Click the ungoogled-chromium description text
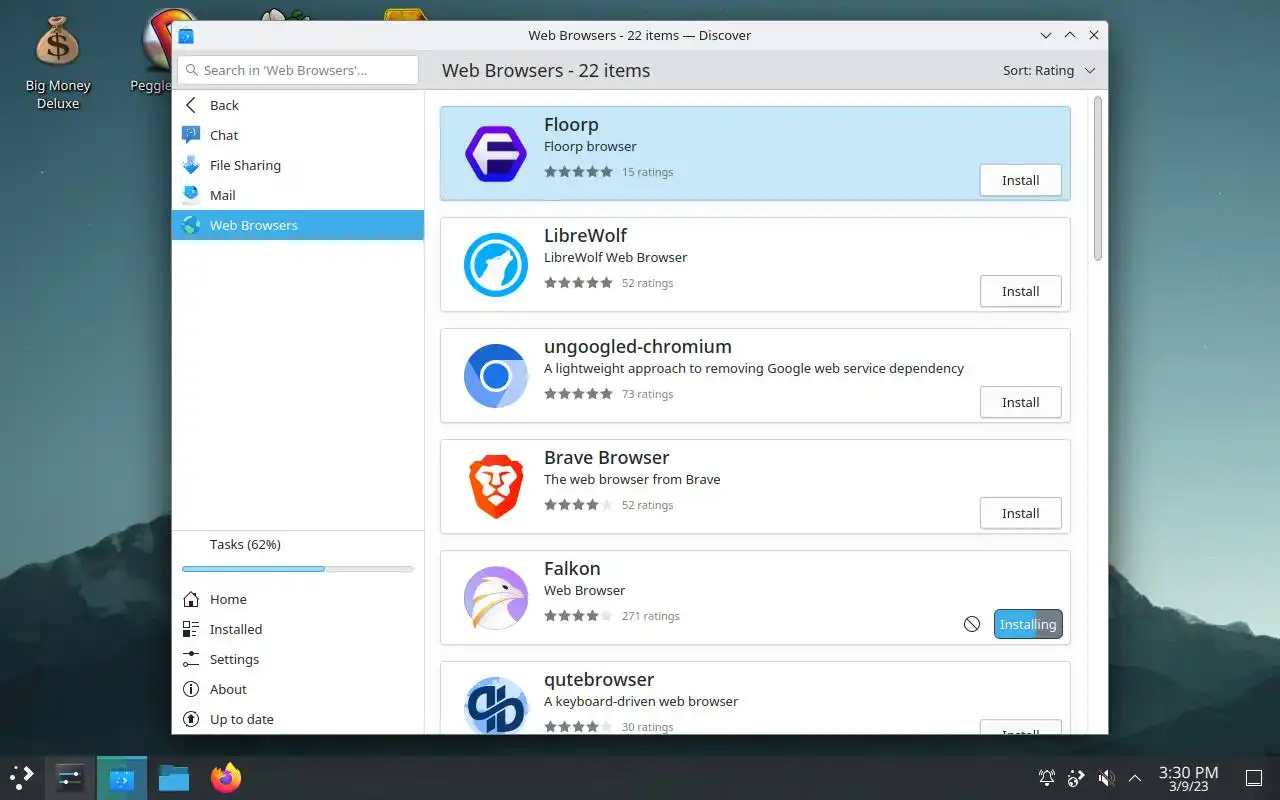 click(754, 368)
